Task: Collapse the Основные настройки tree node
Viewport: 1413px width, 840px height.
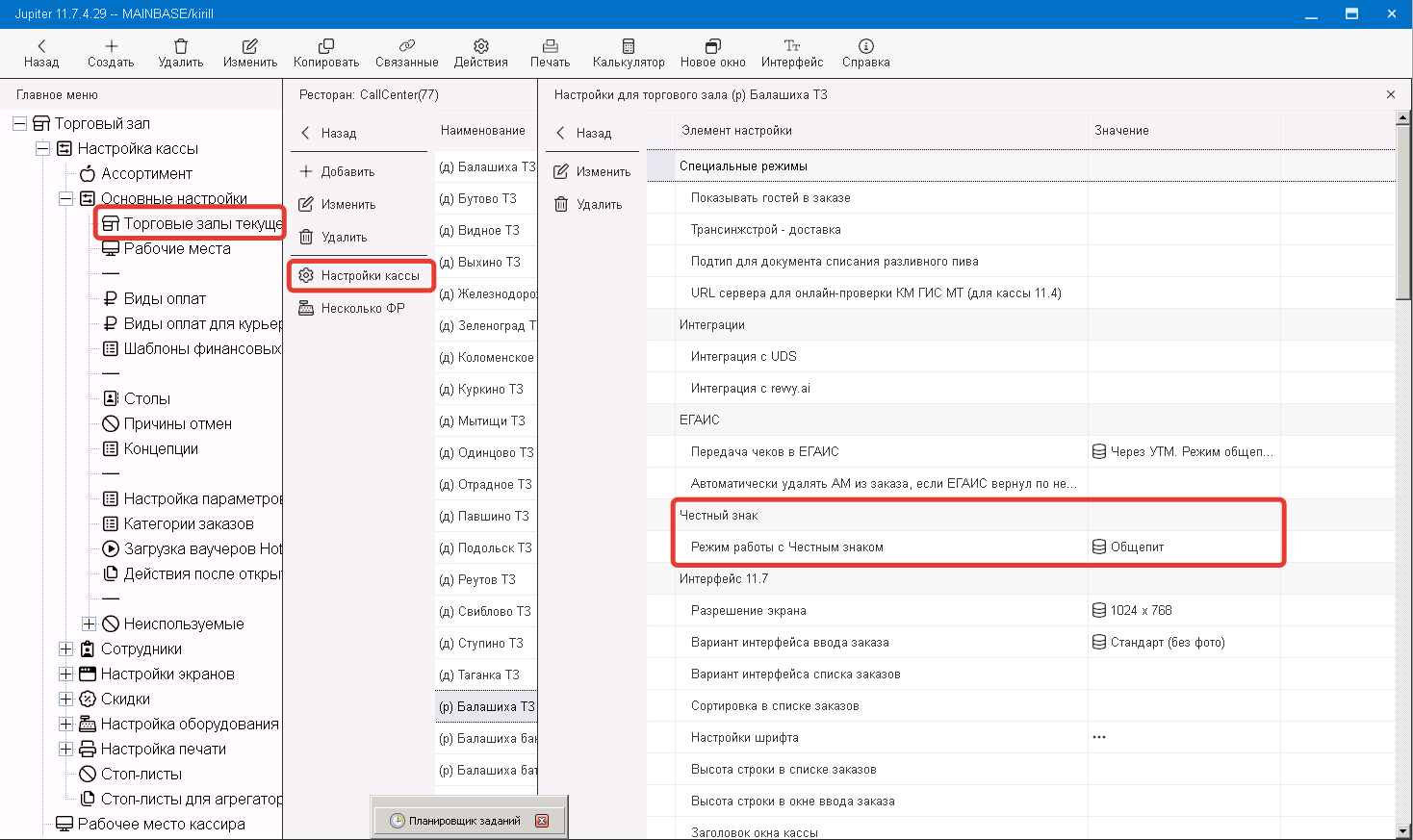Action: coord(65,198)
